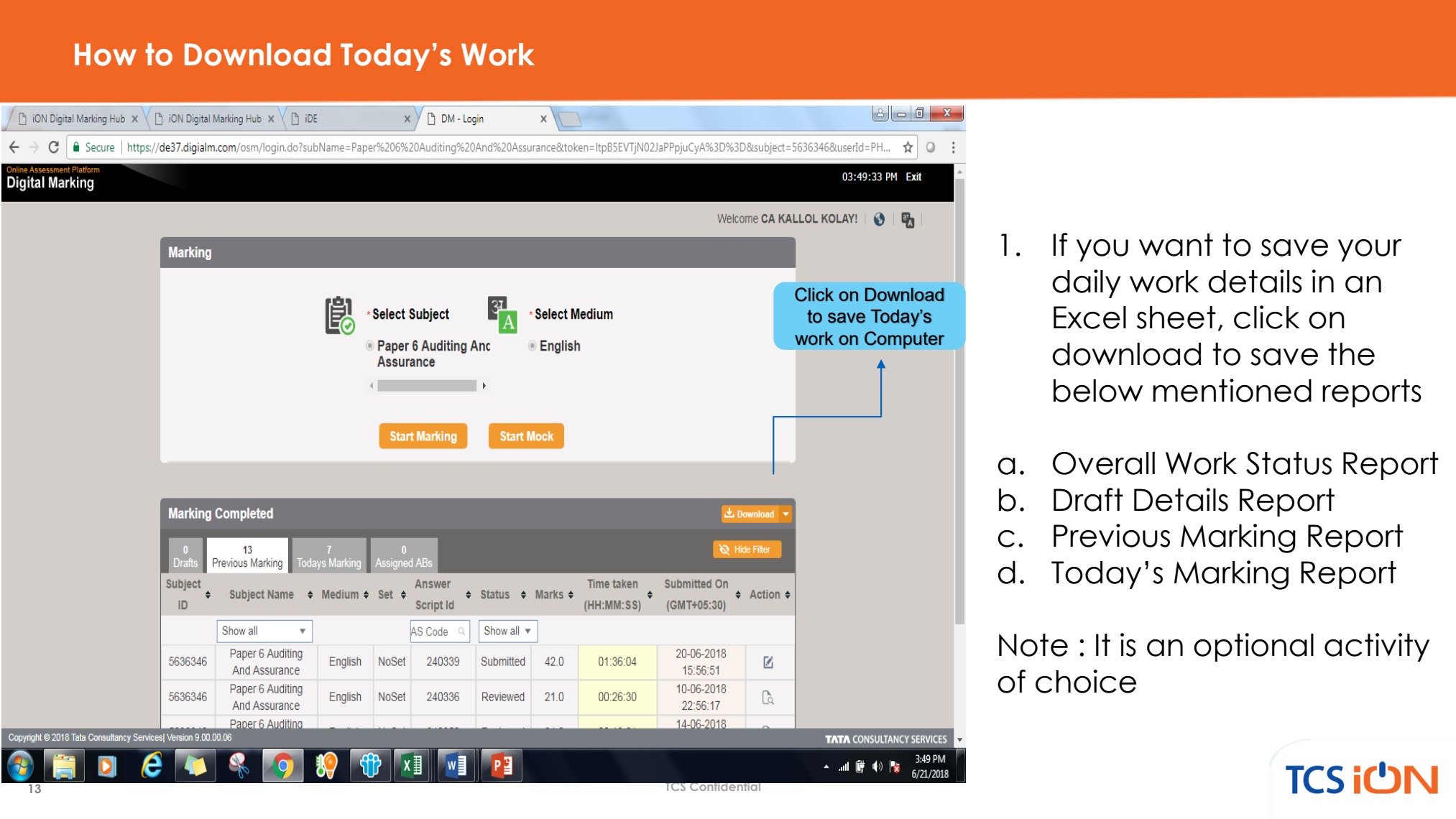Click view icon for script 240336
The image size is (1456, 819).
(768, 697)
